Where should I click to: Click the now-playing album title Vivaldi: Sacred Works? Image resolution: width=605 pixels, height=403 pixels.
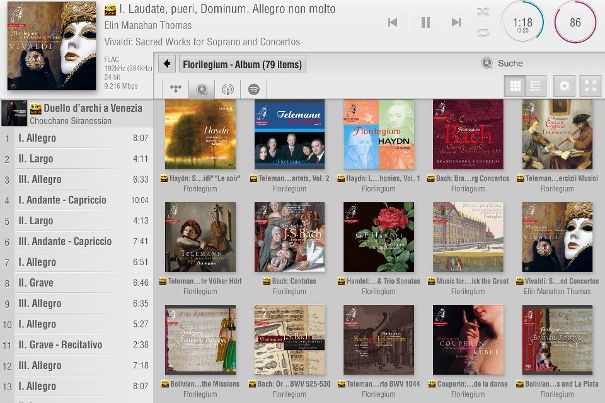click(x=202, y=42)
